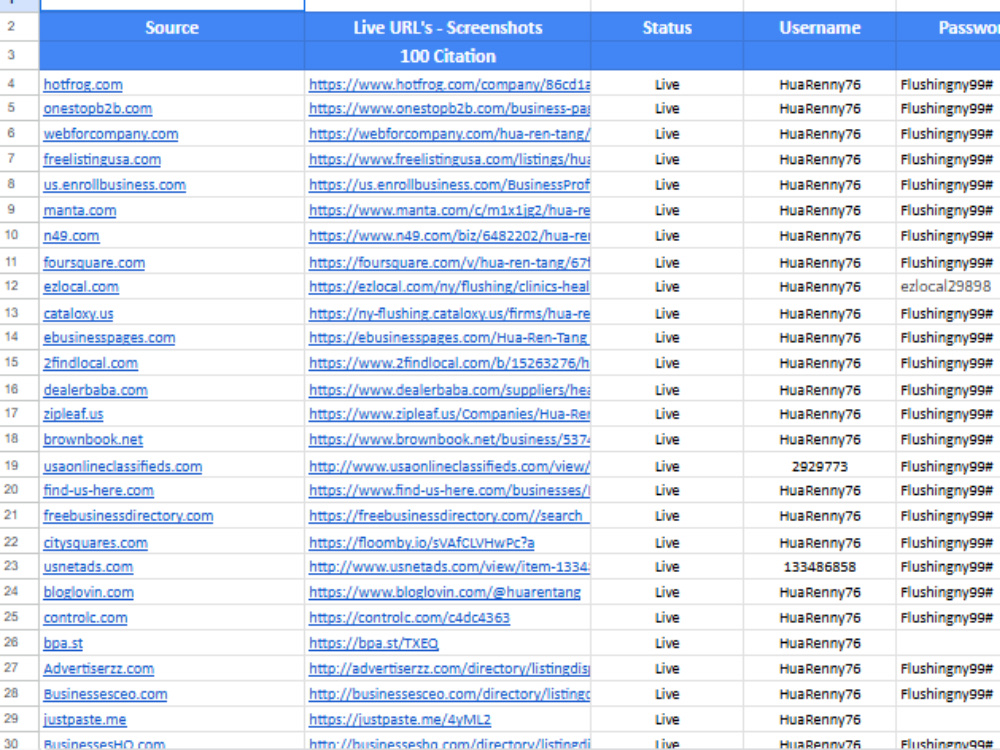The width and height of the screenshot is (1000, 750).
Task: Open the usnetads.com/view live URL
Action: click(450, 568)
